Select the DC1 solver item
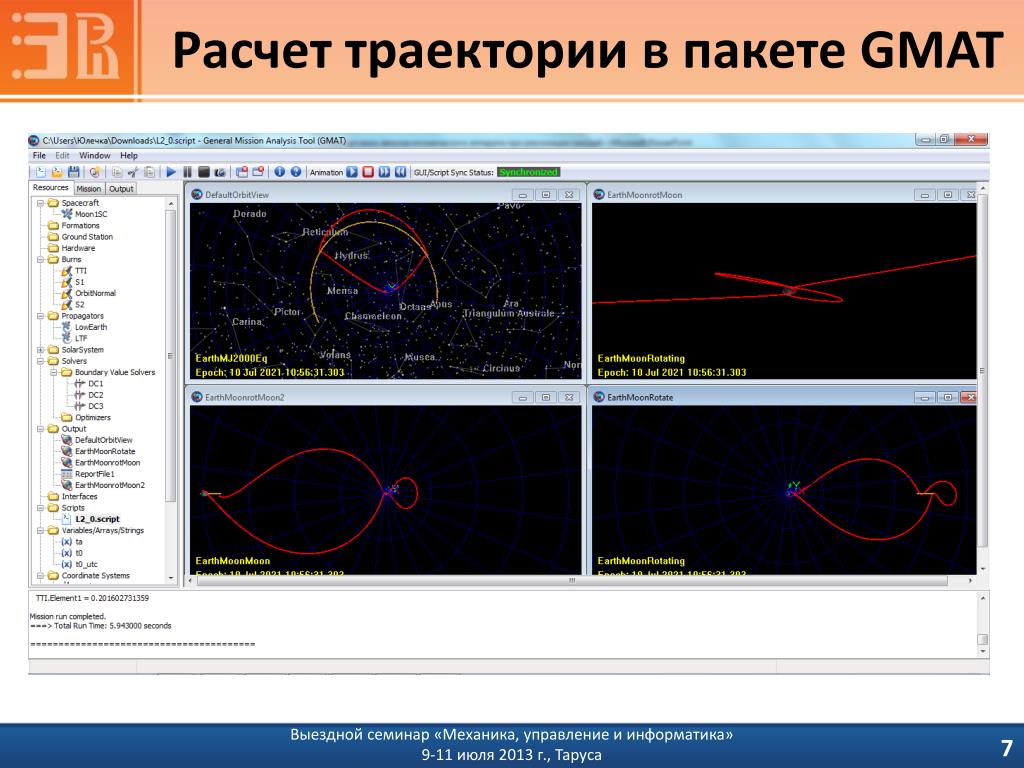 pyautogui.click(x=95, y=384)
